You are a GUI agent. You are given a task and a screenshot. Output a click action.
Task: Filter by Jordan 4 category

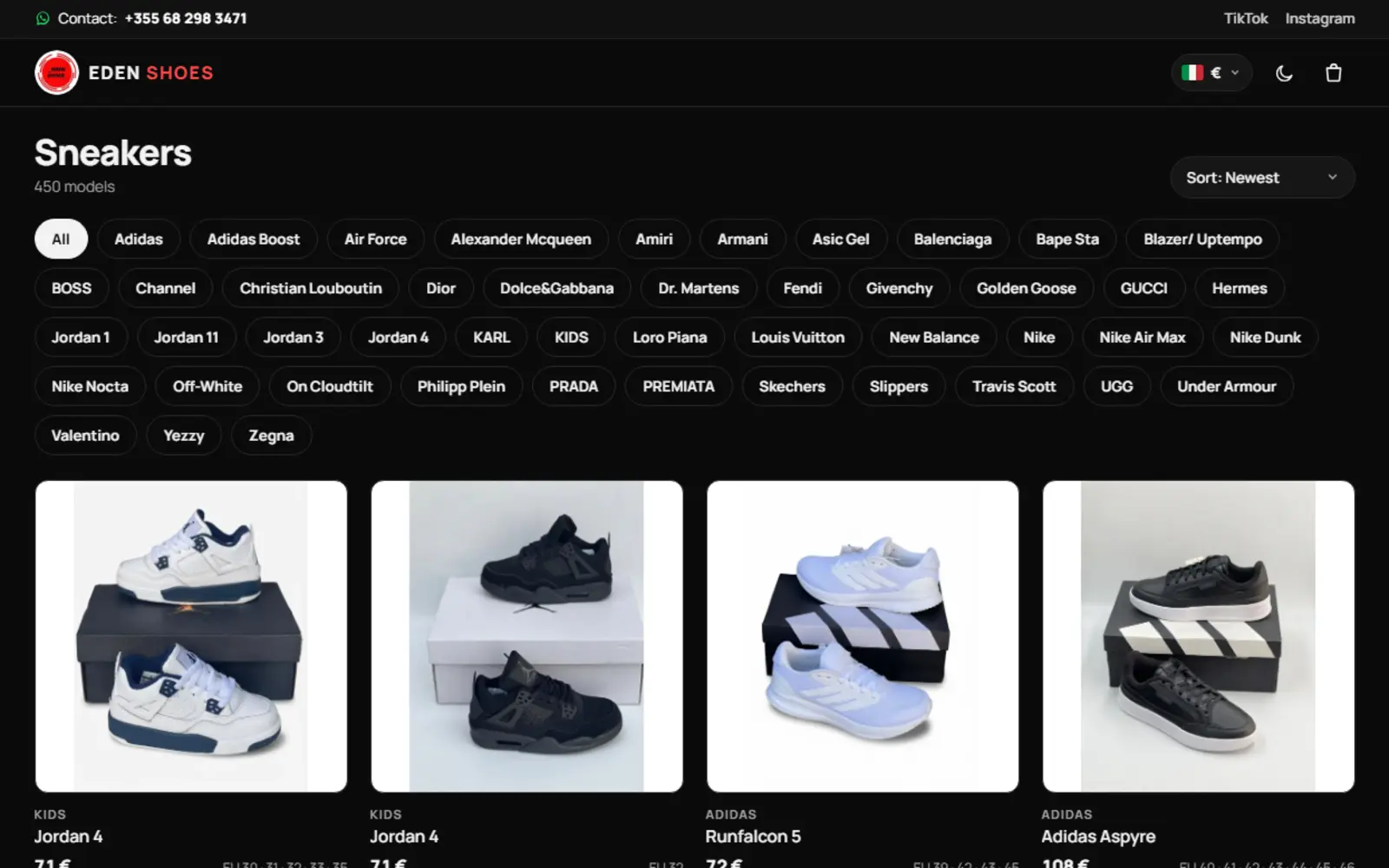click(398, 338)
